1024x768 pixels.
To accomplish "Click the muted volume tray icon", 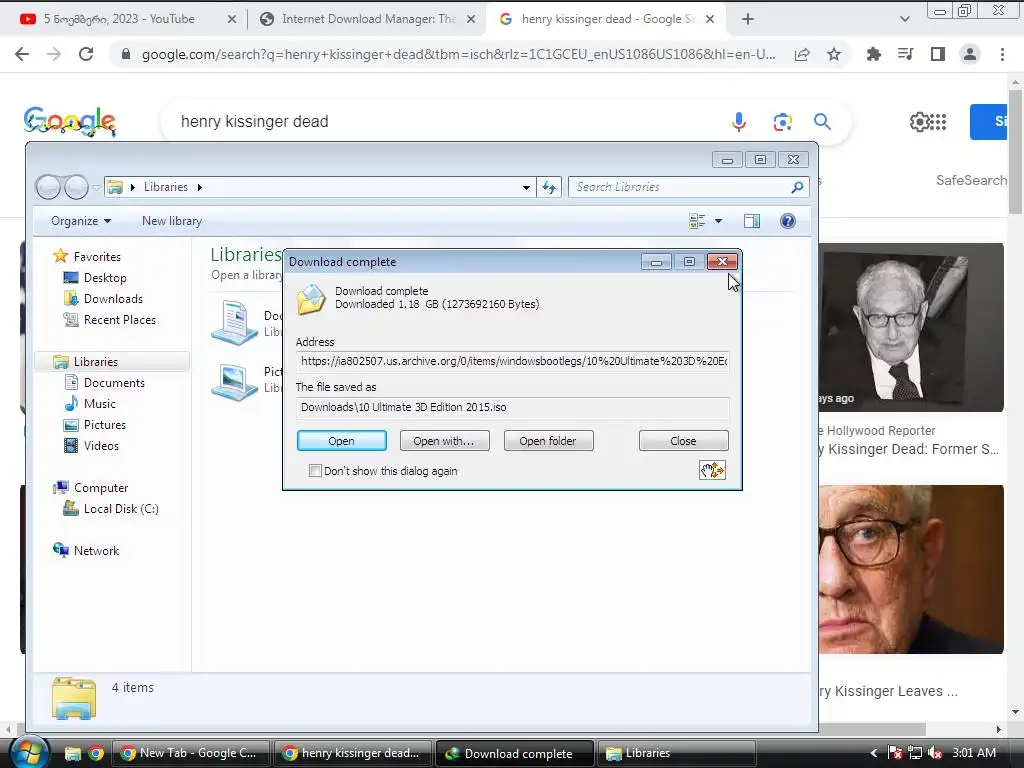I will [935, 753].
